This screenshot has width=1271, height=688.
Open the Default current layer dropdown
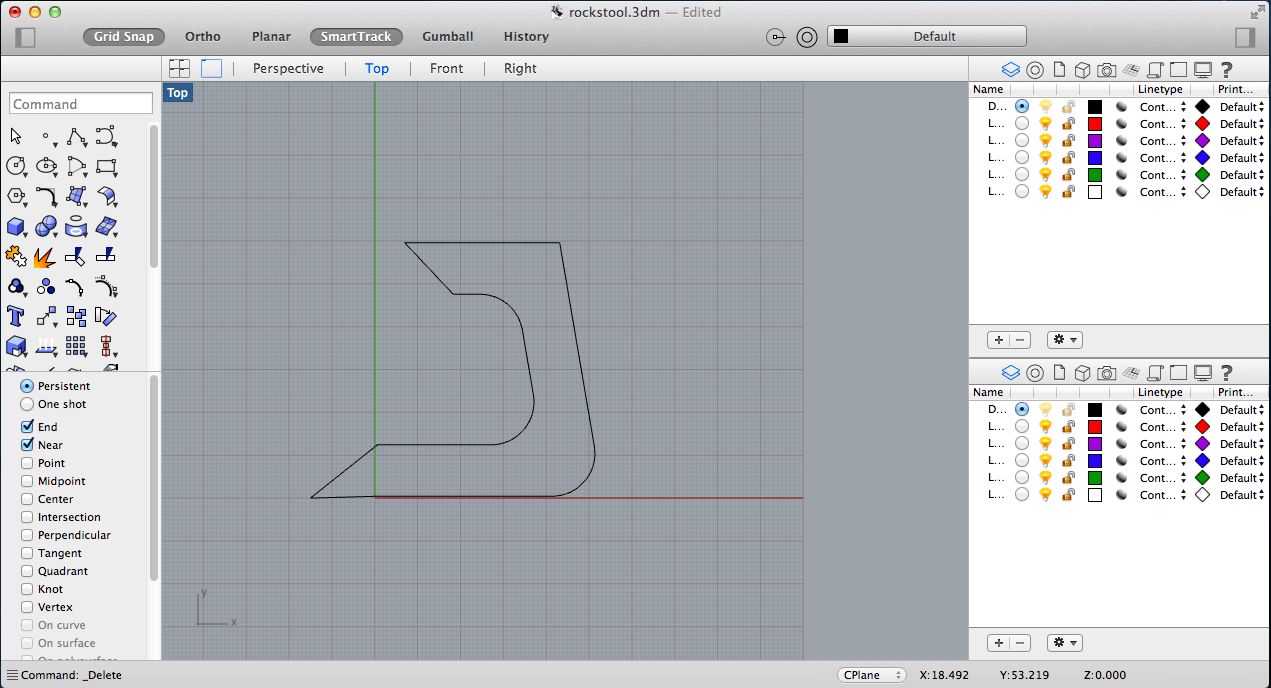coord(927,36)
